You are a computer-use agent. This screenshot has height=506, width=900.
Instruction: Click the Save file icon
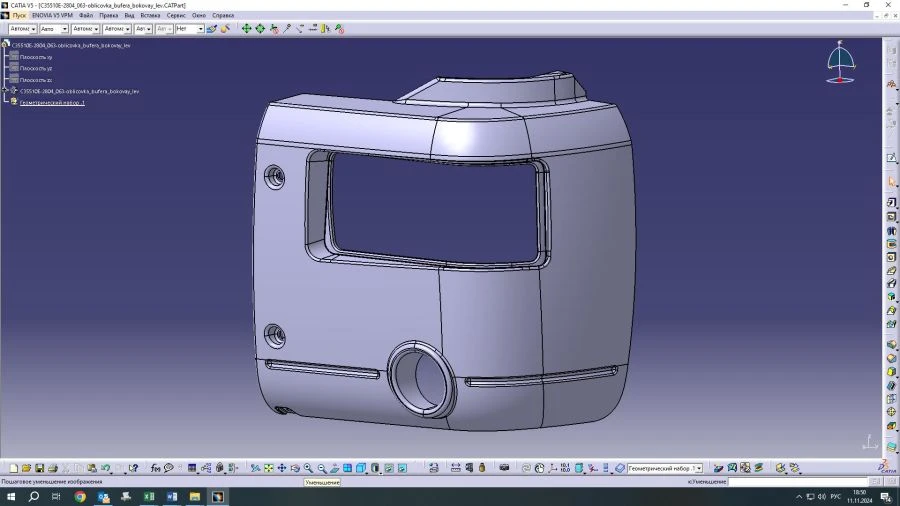coord(40,468)
